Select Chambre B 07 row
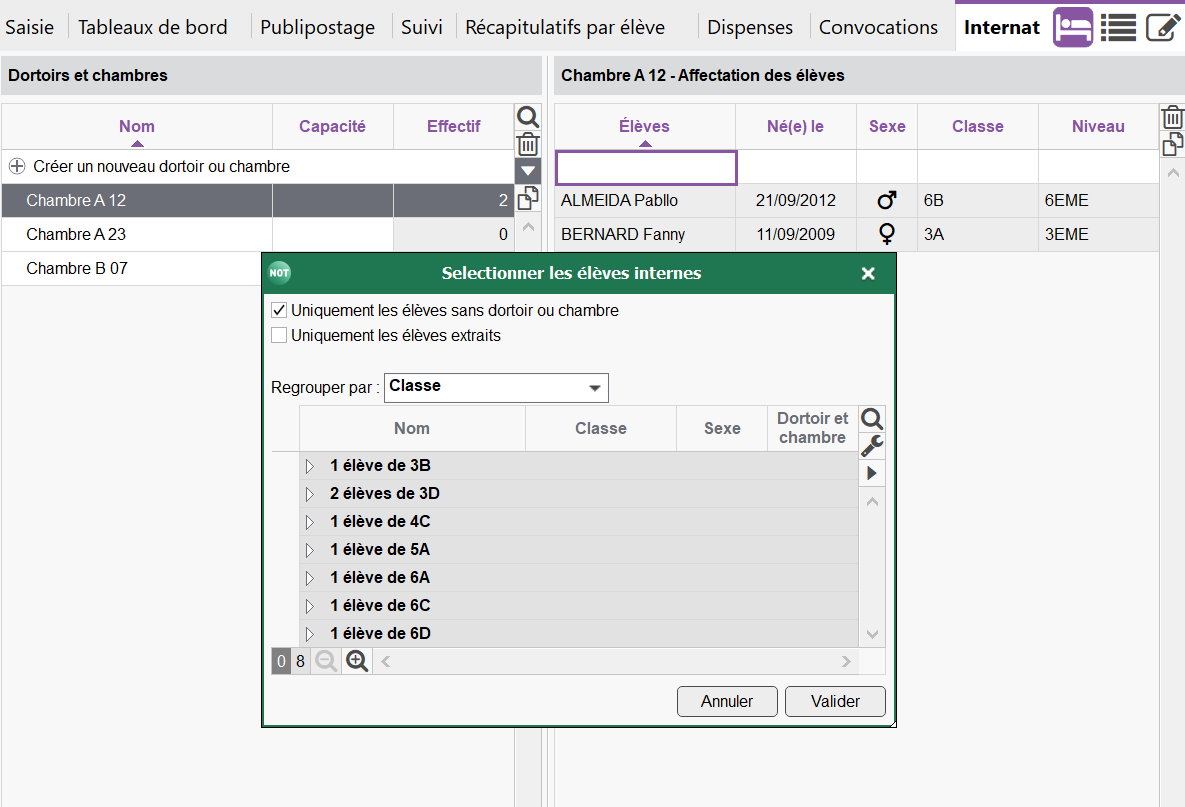This screenshot has height=807, width=1185. (x=132, y=268)
